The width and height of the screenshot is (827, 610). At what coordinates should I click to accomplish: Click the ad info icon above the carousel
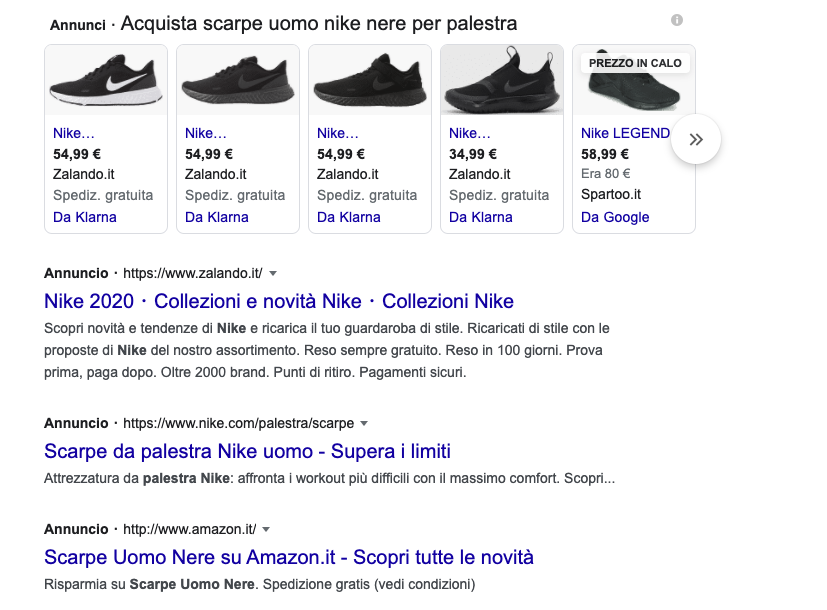click(x=677, y=21)
